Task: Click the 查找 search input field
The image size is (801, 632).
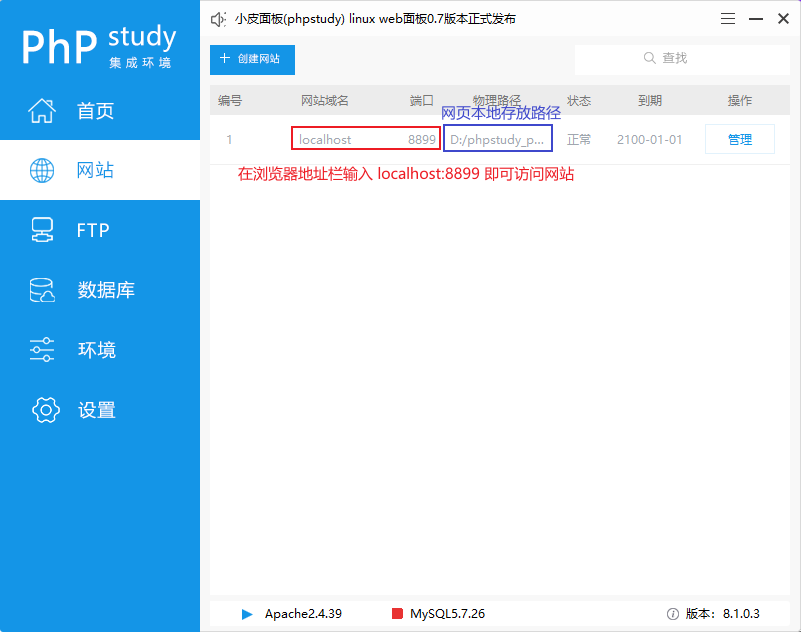Action: [682, 58]
